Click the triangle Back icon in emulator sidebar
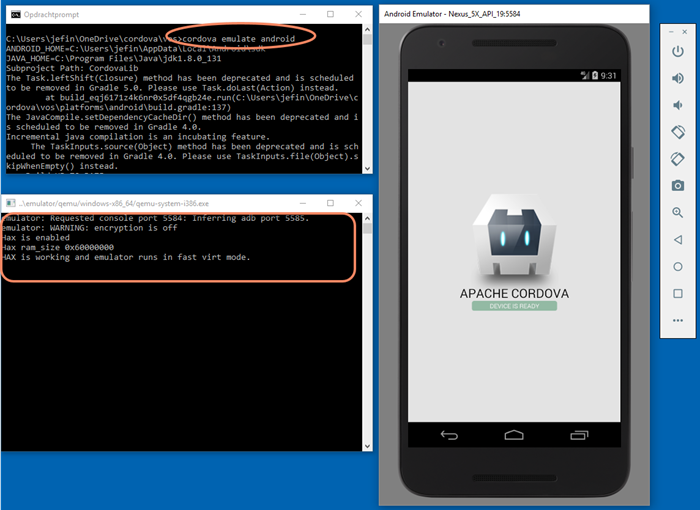This screenshot has width=700, height=510. click(678, 240)
